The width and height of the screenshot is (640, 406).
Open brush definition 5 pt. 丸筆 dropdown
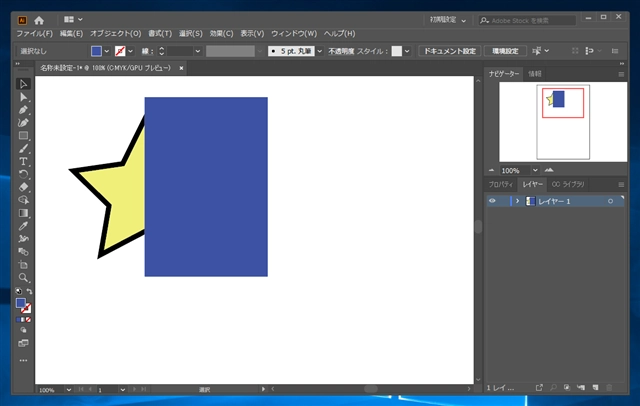(320, 51)
